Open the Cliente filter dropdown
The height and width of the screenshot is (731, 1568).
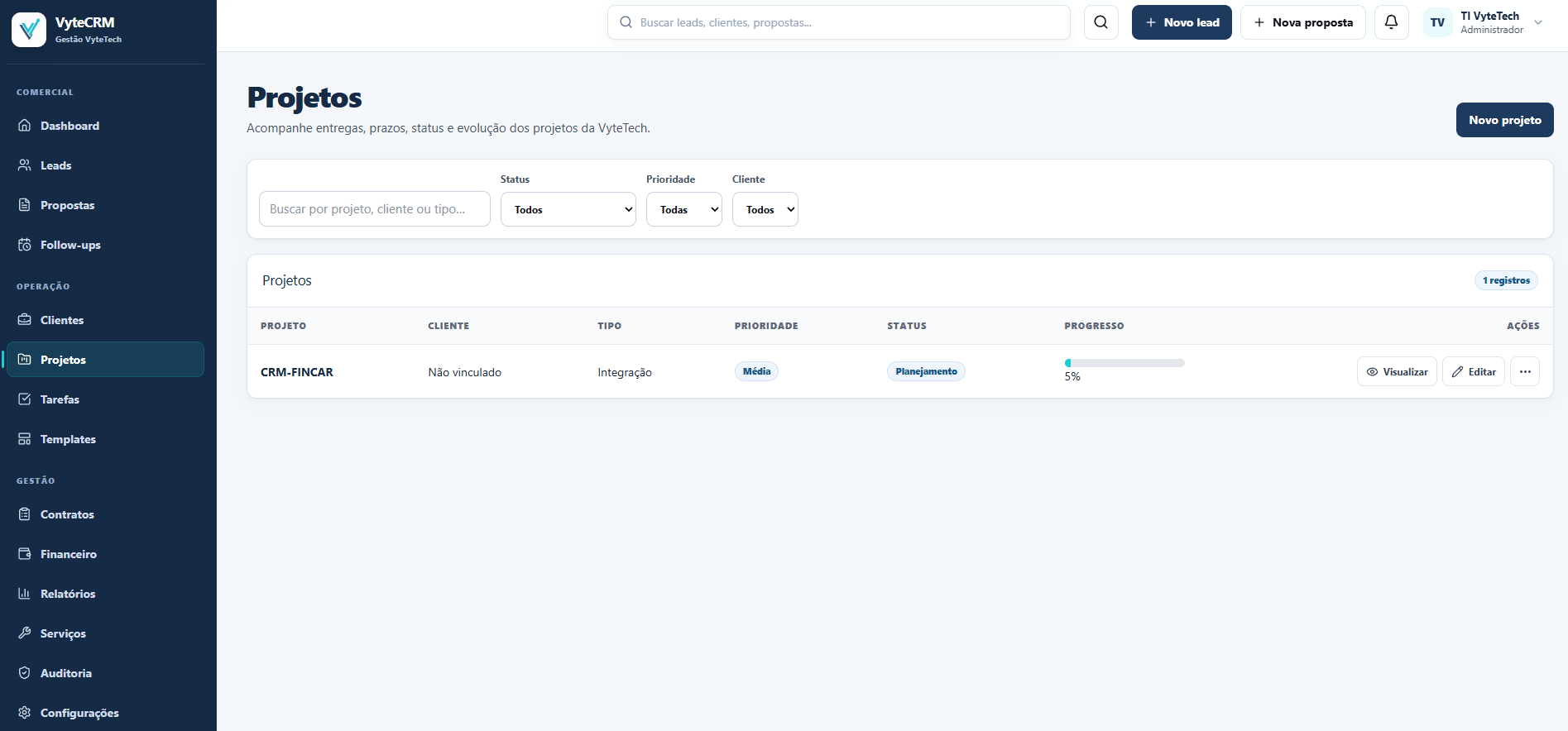pyautogui.click(x=765, y=209)
